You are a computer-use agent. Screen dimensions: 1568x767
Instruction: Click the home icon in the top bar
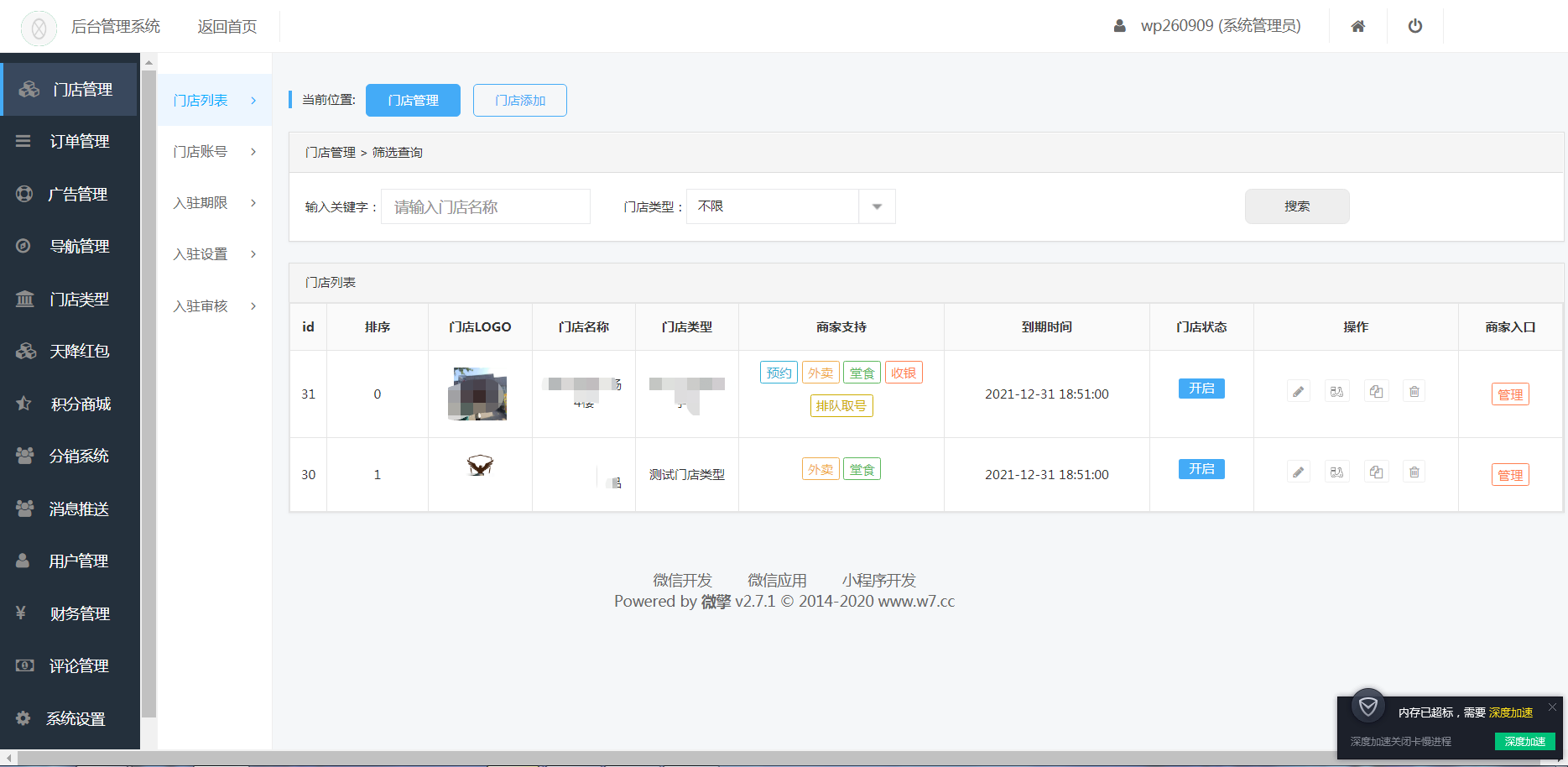[x=1358, y=25]
